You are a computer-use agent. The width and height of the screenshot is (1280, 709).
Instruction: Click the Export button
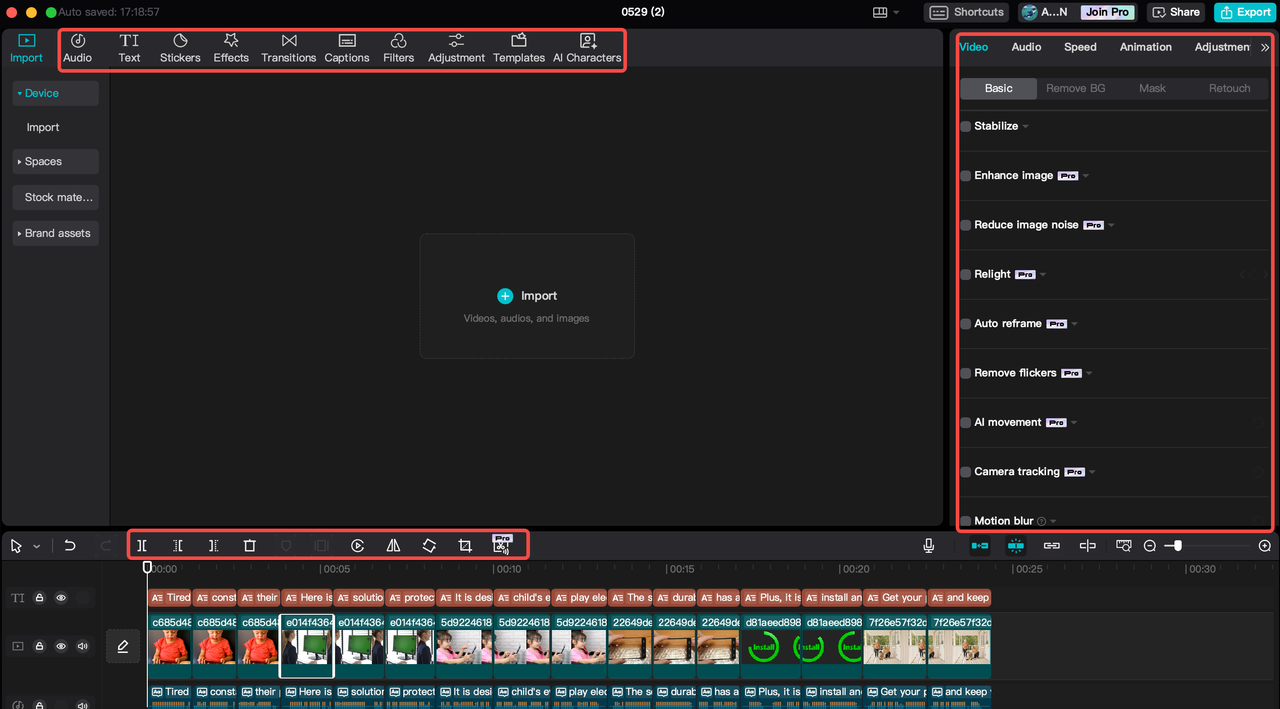[x=1244, y=12]
